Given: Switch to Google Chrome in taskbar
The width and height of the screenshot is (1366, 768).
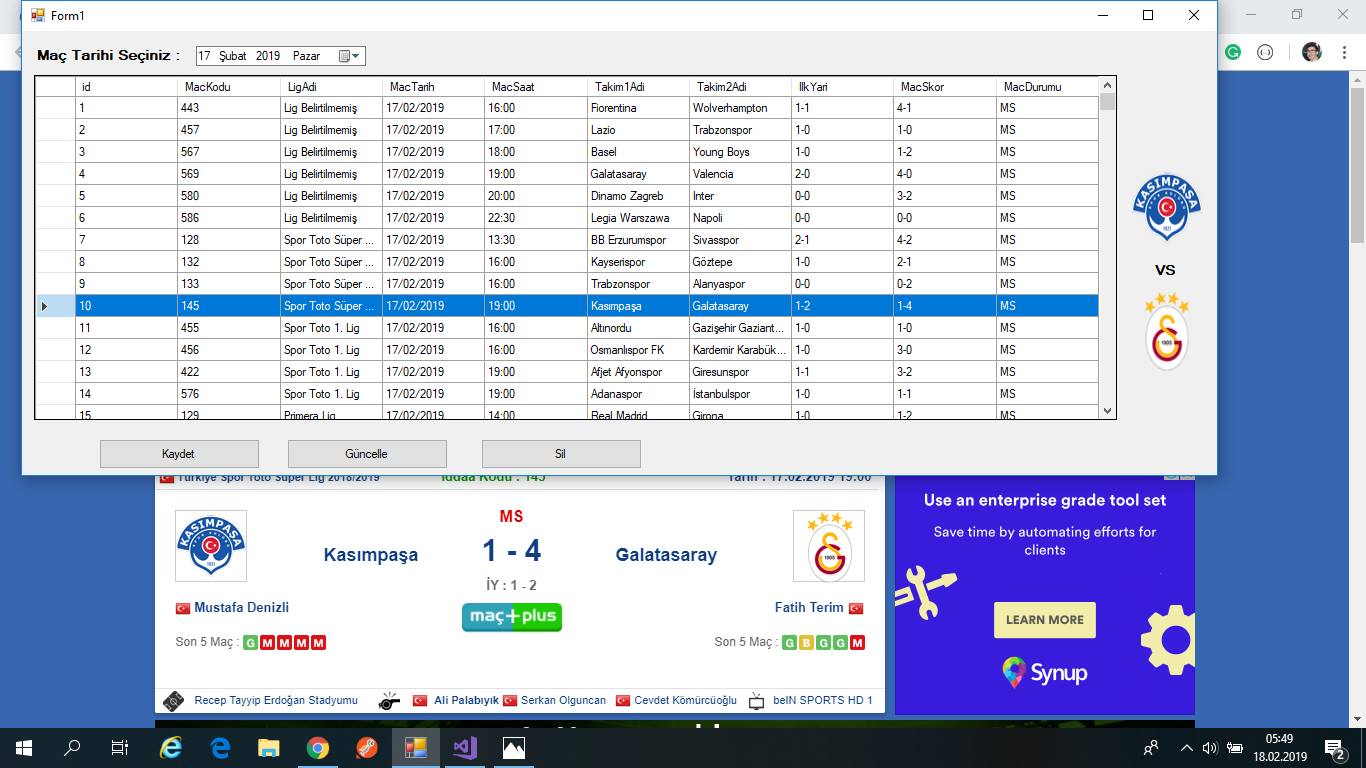Looking at the screenshot, I should (318, 747).
